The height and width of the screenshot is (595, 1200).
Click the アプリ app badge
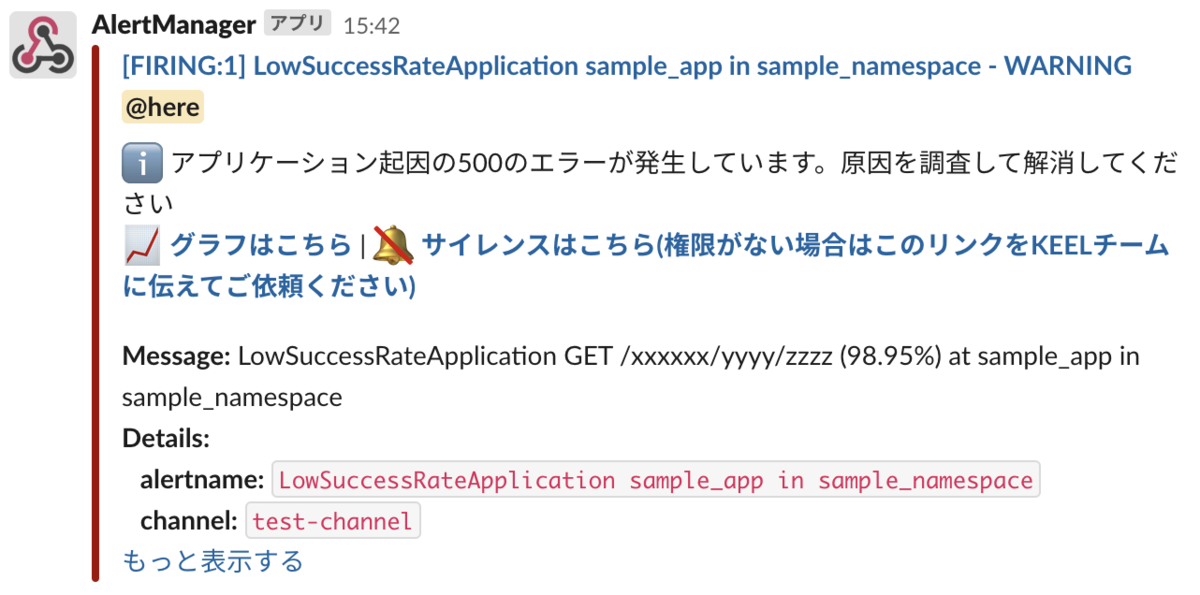point(297,25)
